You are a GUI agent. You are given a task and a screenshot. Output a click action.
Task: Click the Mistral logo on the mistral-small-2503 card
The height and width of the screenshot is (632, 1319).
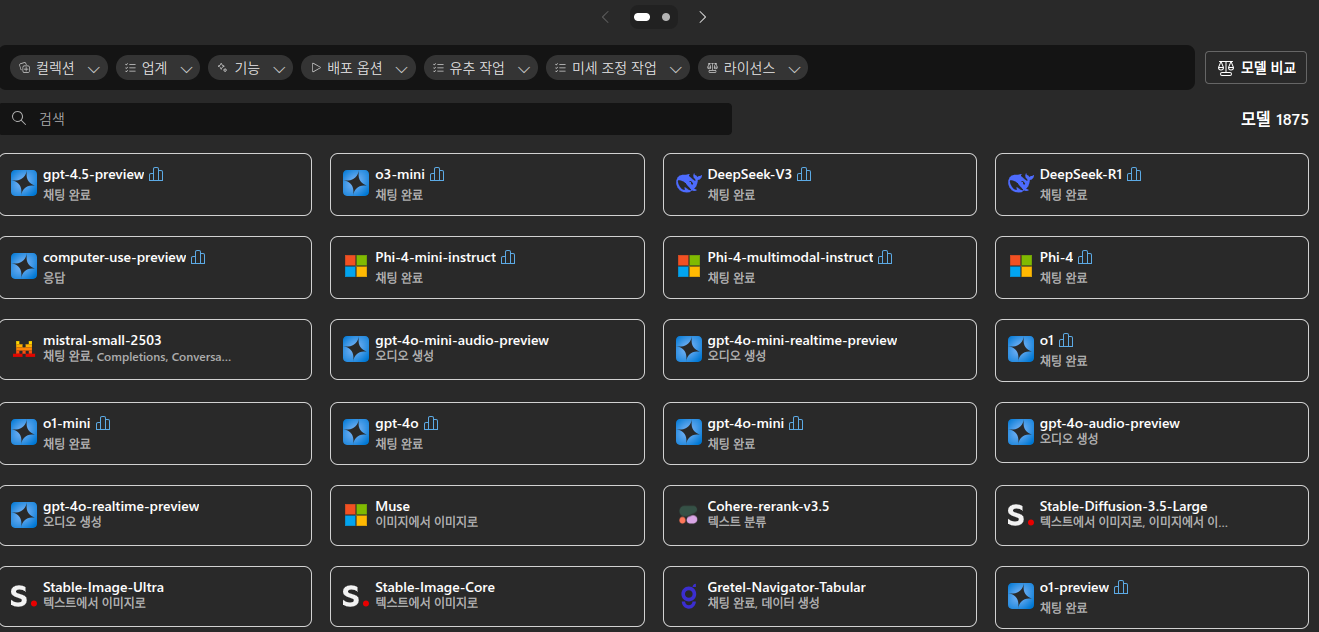click(x=24, y=349)
